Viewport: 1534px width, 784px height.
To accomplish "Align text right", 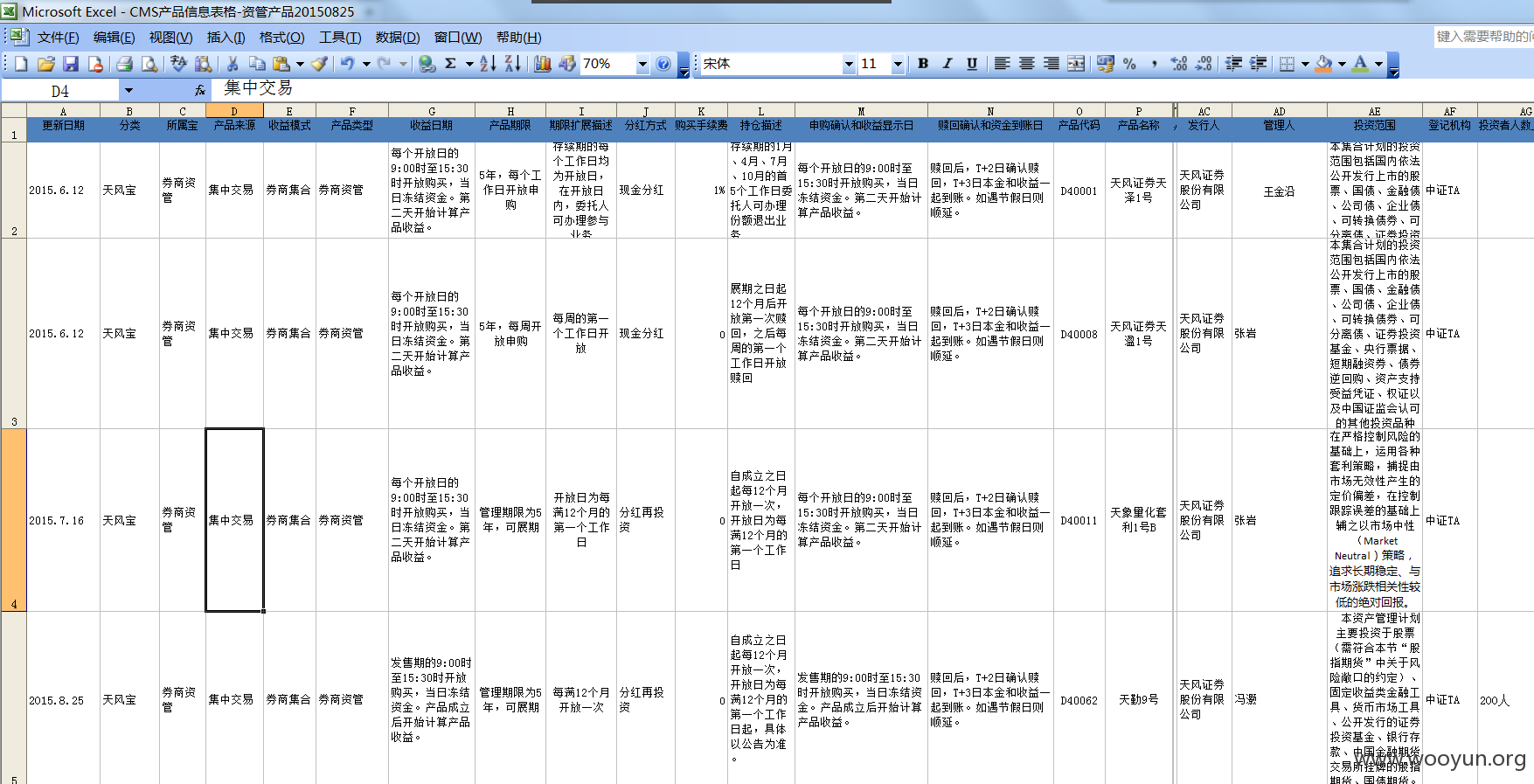I will (x=1051, y=64).
